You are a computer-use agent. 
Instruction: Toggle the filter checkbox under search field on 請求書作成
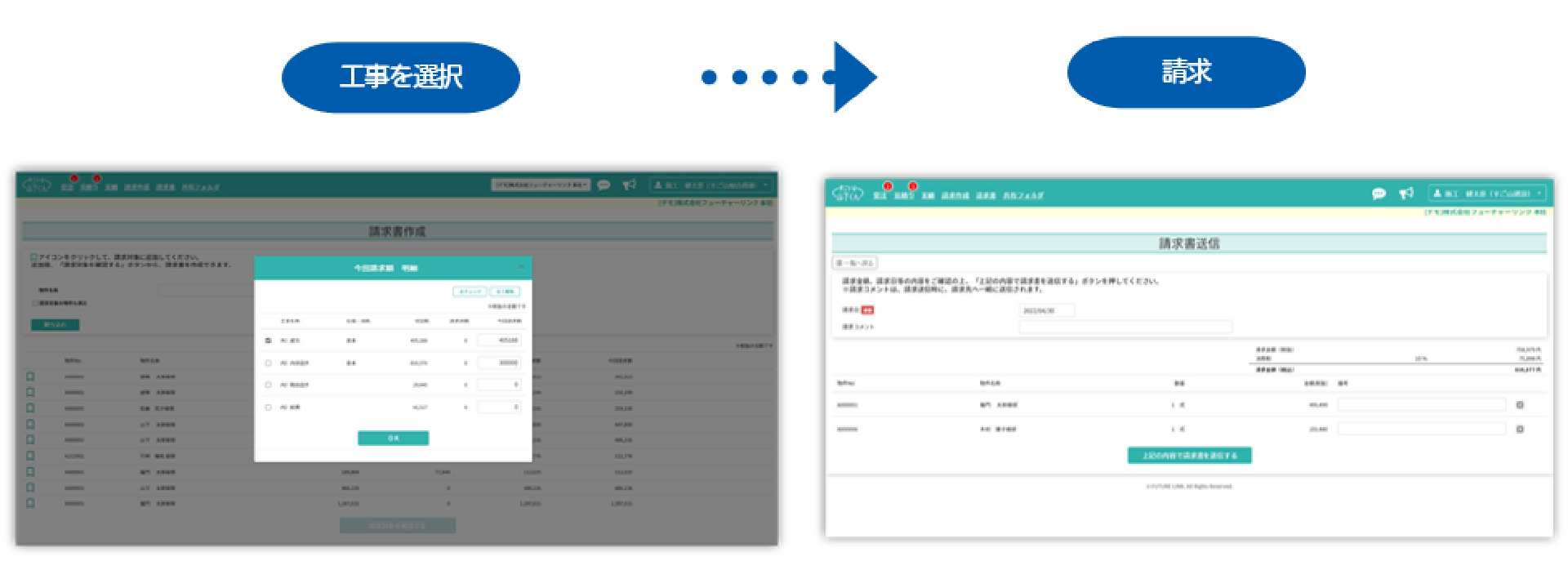35,303
